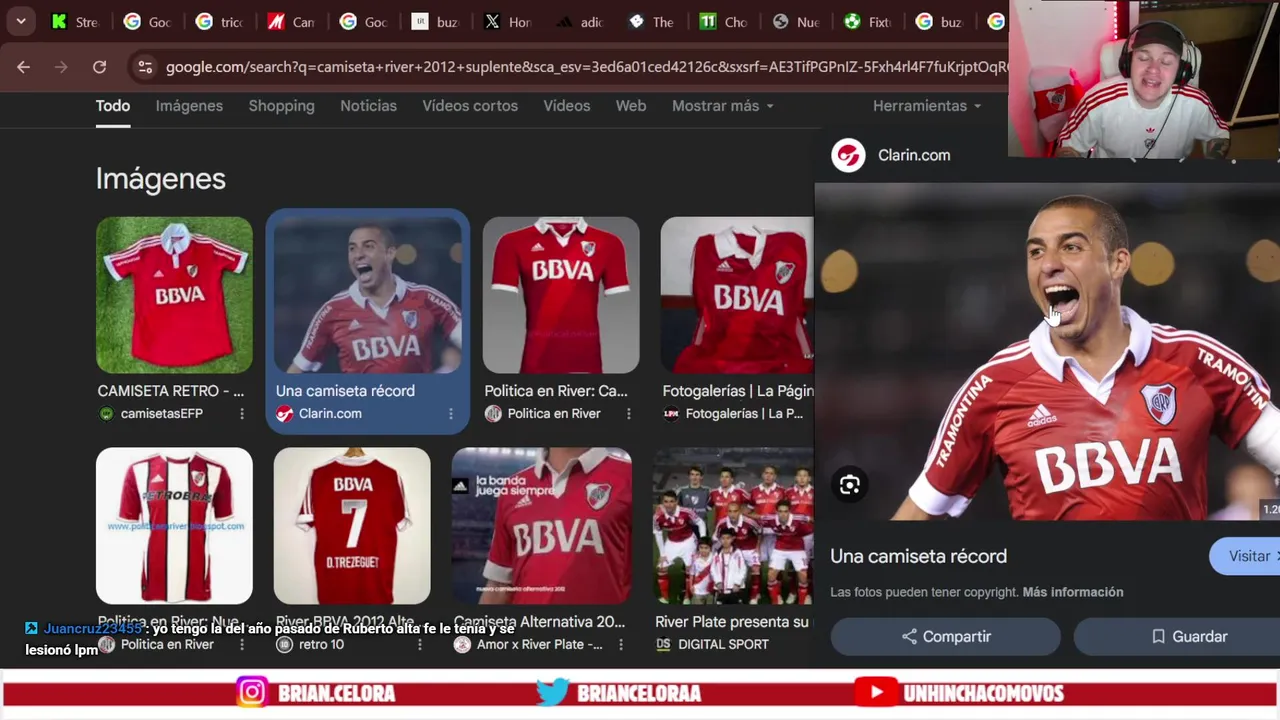Open the 'CAMISETA RETRO' jersey thumbnail
This screenshot has height=720, width=1280.
[174, 295]
